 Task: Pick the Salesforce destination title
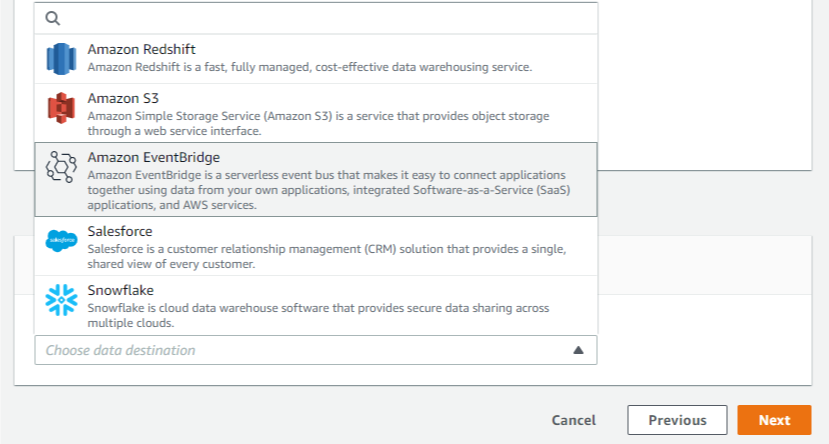(119, 232)
